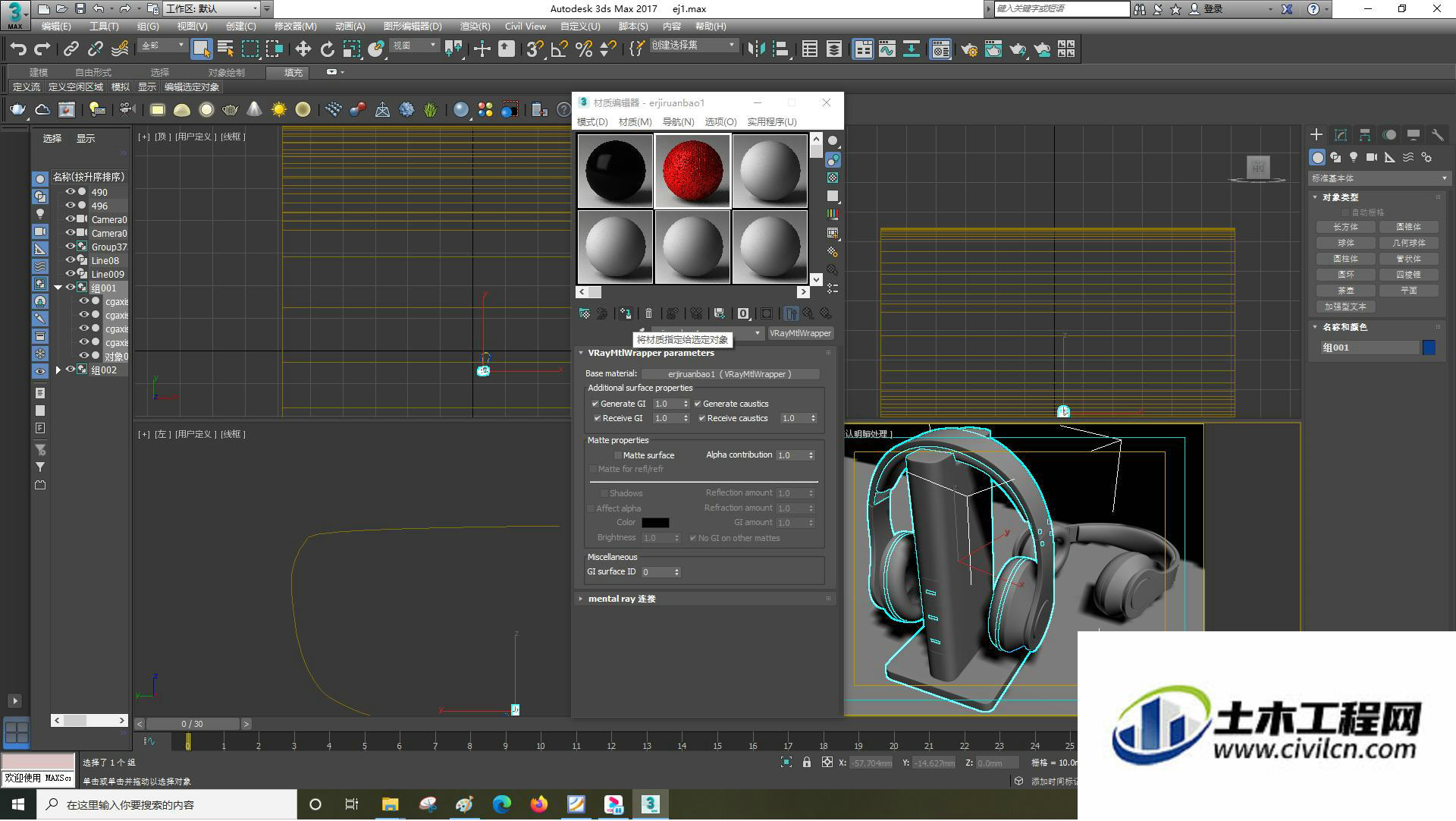Select the Cameras category icon

[x=1372, y=157]
